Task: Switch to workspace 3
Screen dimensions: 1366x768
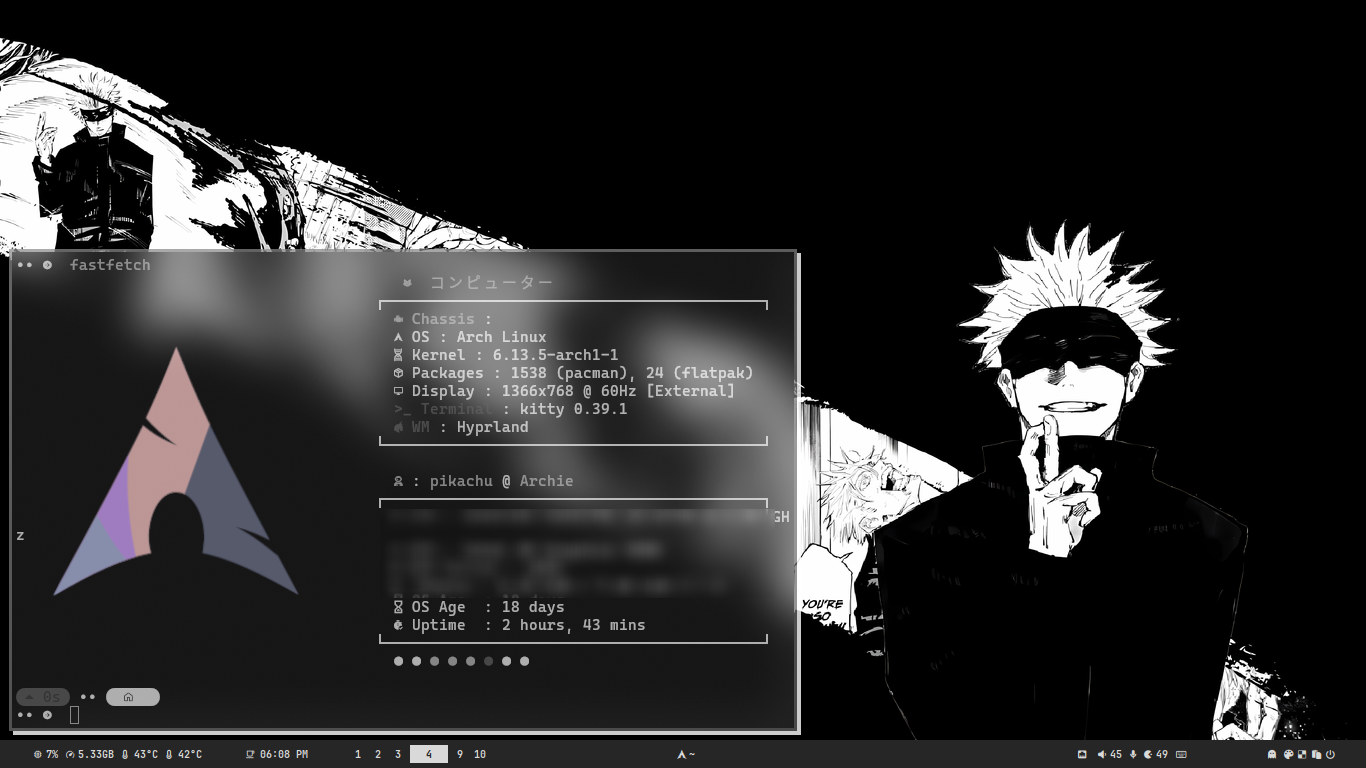Action: (x=398, y=754)
